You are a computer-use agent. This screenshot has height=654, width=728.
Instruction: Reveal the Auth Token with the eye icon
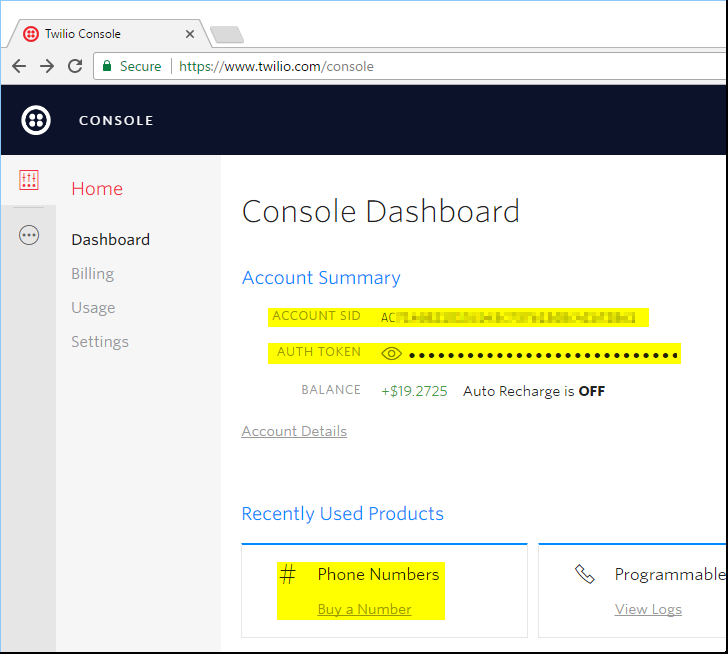(x=391, y=354)
